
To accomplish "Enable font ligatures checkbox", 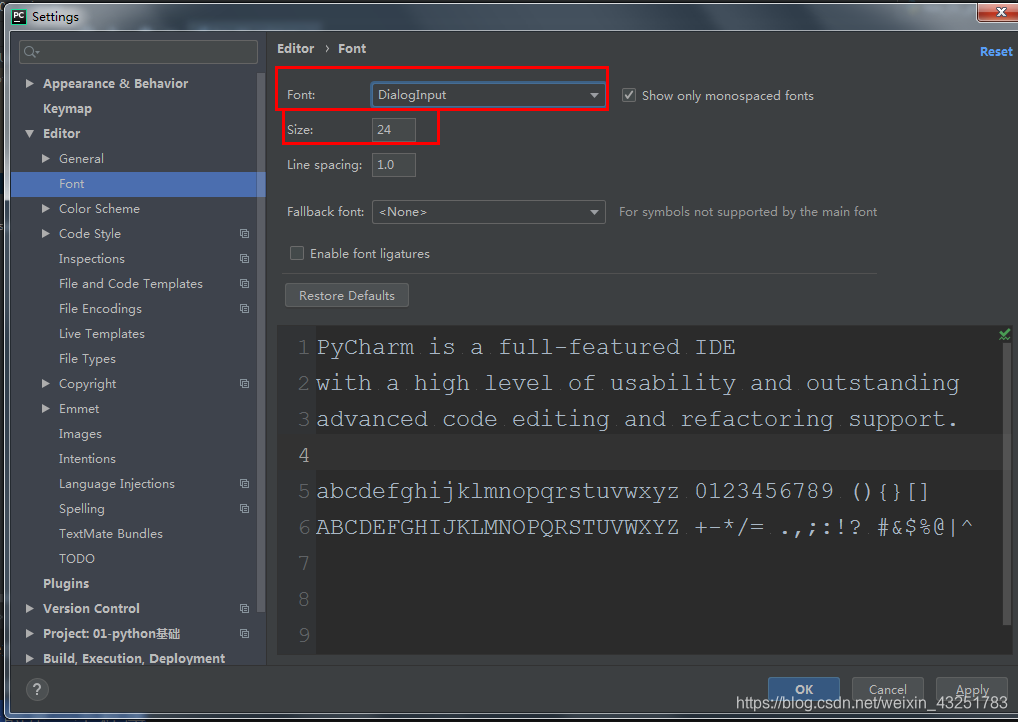I will pyautogui.click(x=297, y=253).
